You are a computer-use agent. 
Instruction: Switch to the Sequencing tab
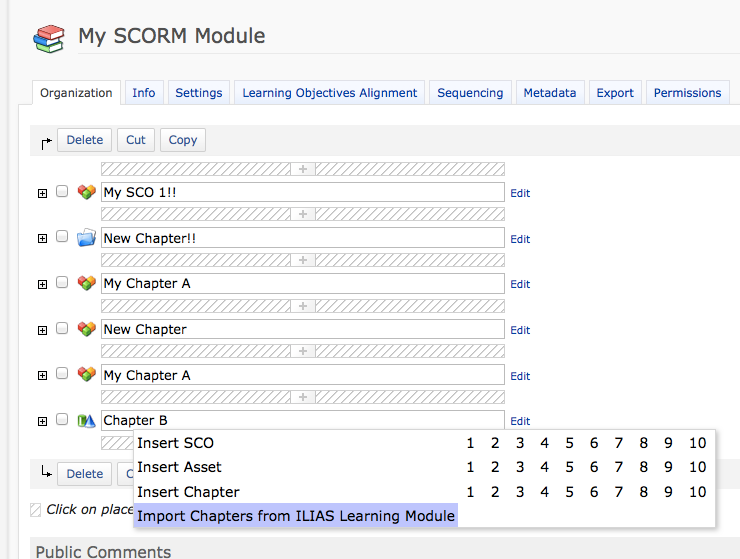click(470, 93)
